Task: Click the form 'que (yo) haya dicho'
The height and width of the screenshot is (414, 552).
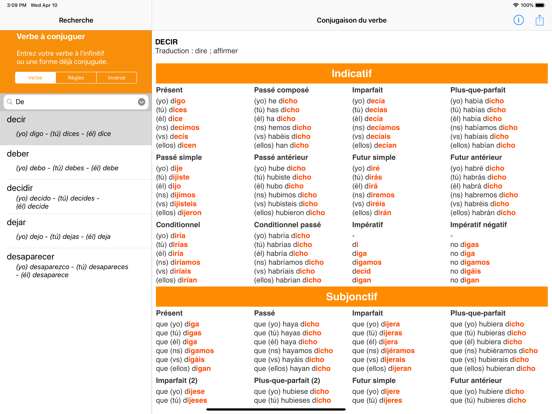Action: pos(287,324)
